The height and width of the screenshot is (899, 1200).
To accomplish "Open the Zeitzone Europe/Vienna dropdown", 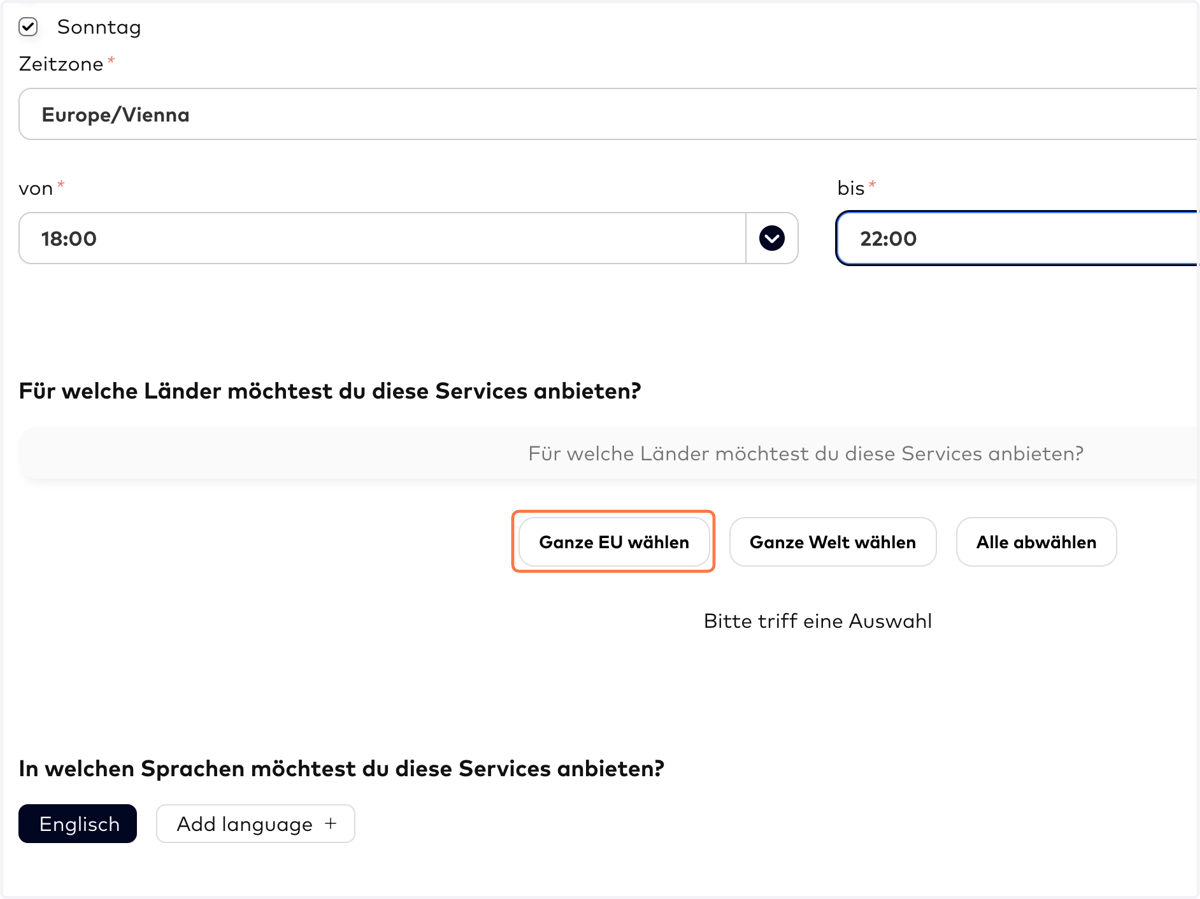I will [608, 114].
